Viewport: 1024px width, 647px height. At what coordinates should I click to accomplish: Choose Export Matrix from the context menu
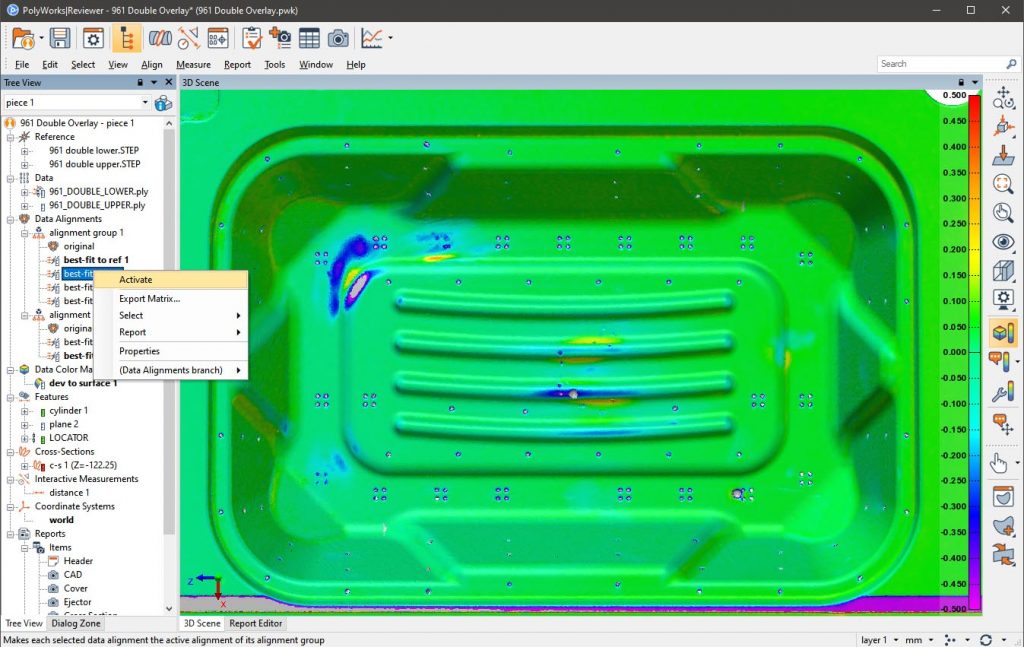pyautogui.click(x=149, y=298)
